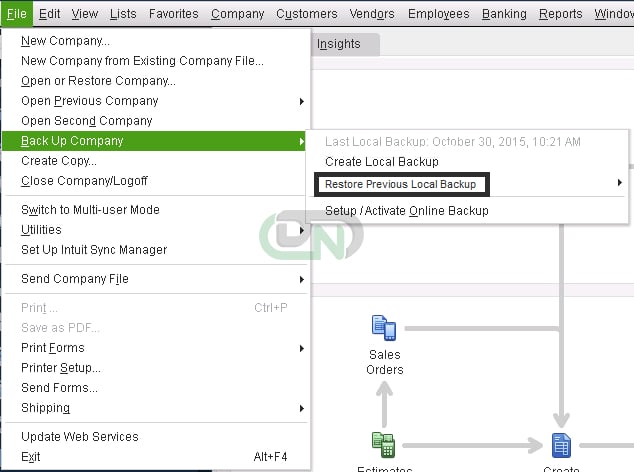The width and height of the screenshot is (634, 472).
Task: Select Send Company File entry
Action: click(x=156, y=279)
